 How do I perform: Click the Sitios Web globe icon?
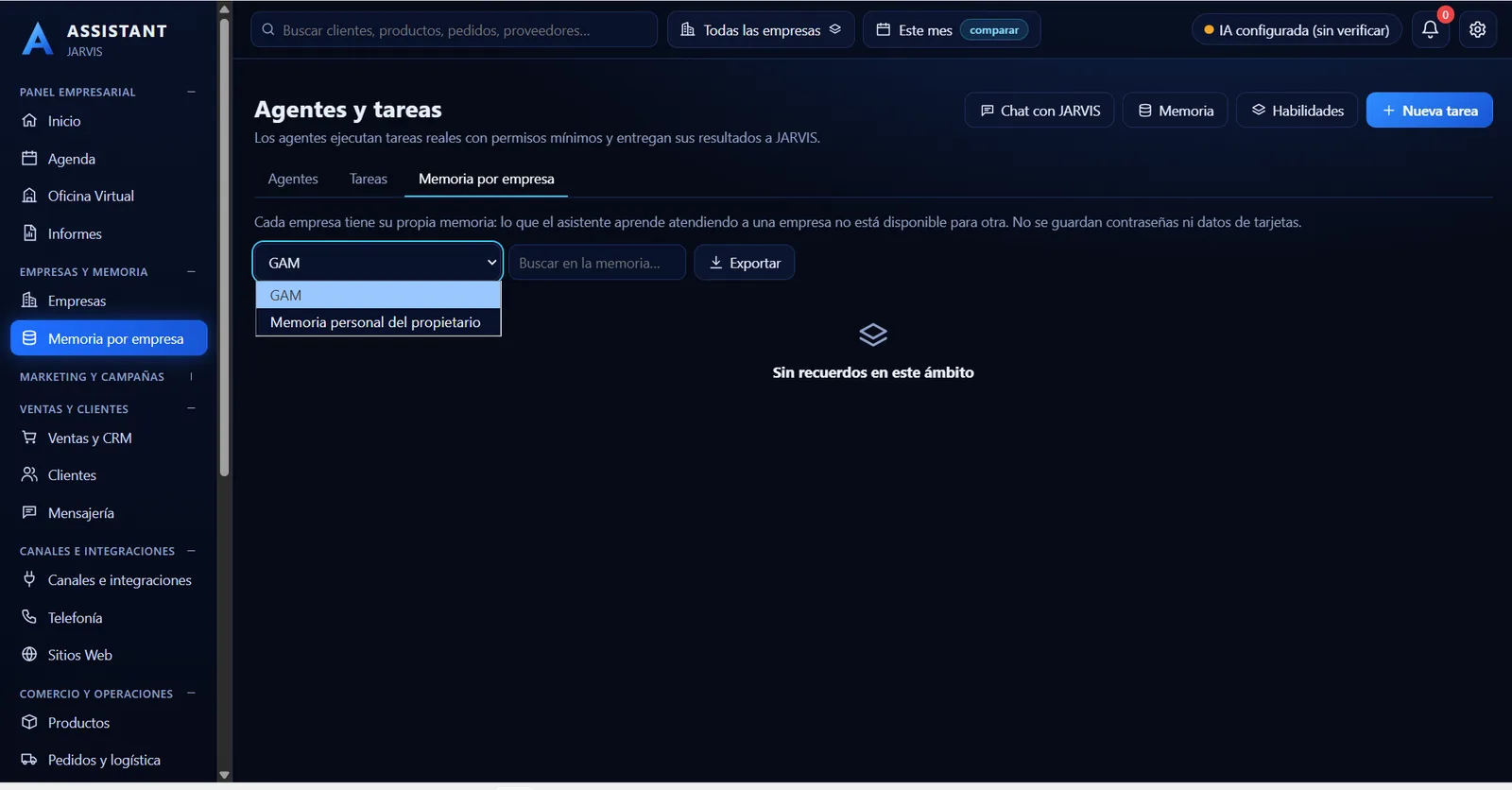(29, 655)
